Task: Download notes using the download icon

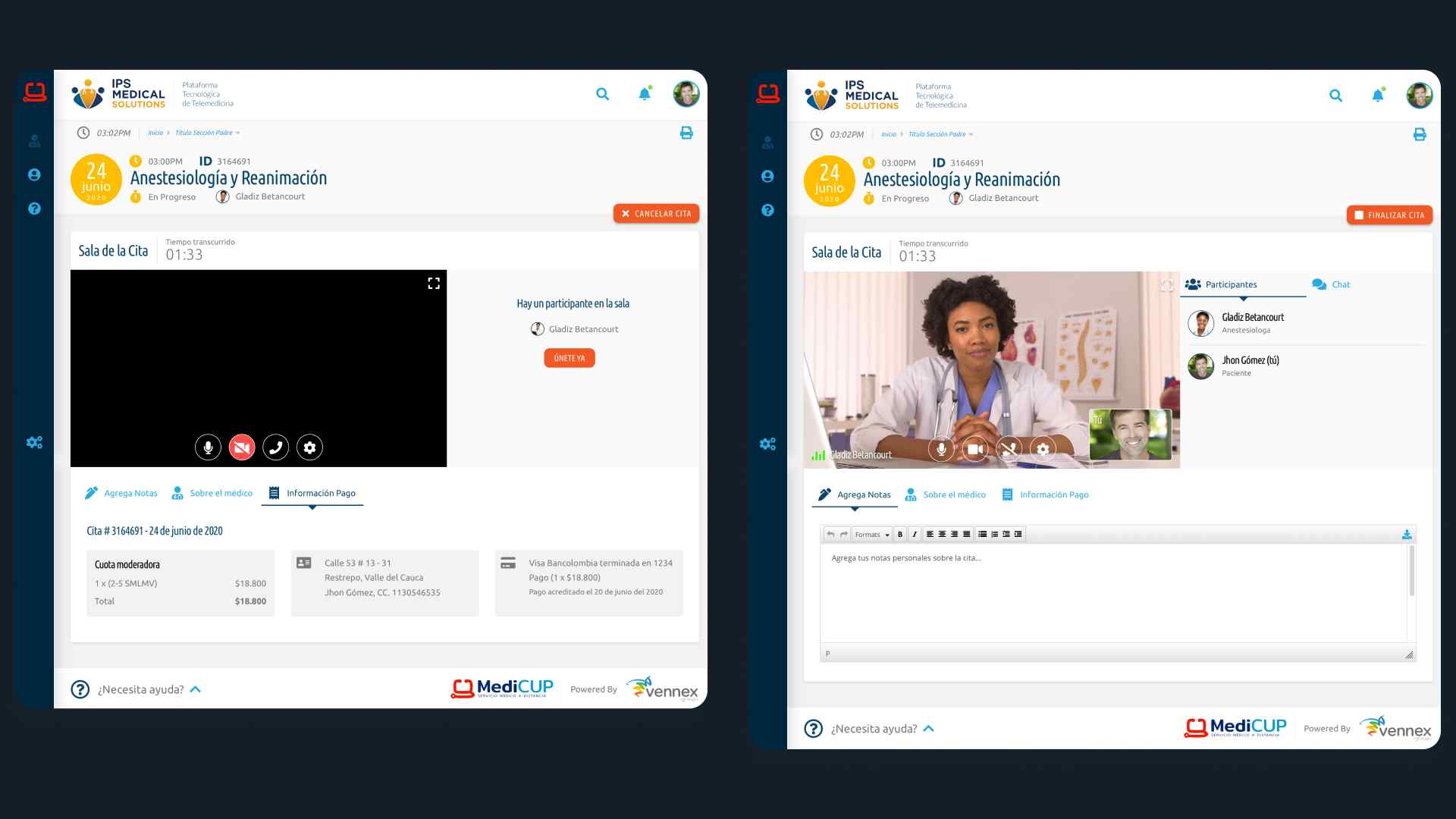Action: (1407, 535)
